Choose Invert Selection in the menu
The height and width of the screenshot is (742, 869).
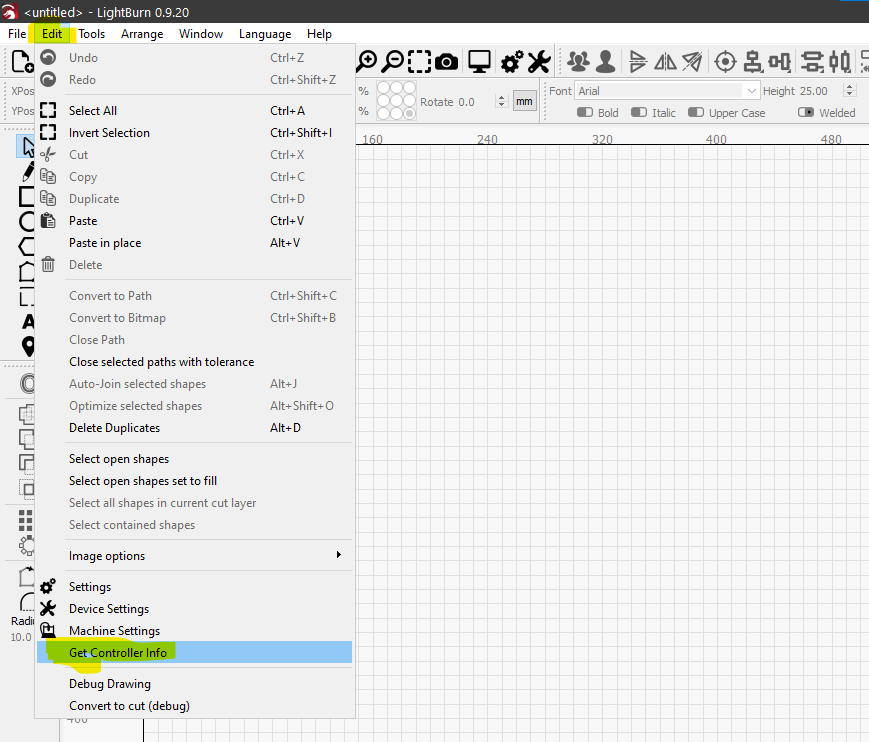click(x=194, y=133)
